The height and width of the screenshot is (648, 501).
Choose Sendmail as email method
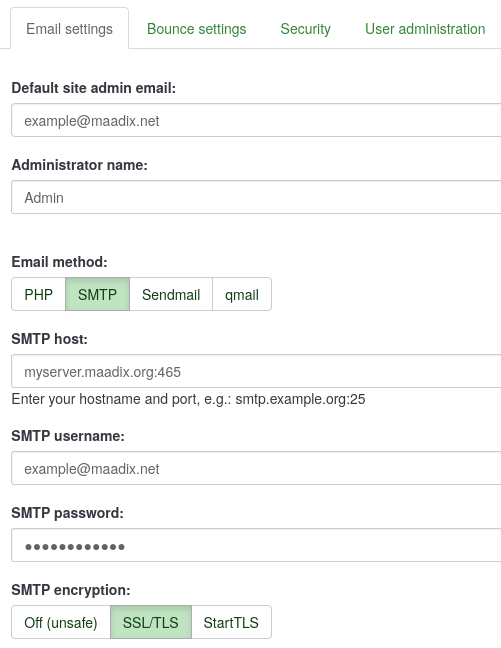point(171,294)
